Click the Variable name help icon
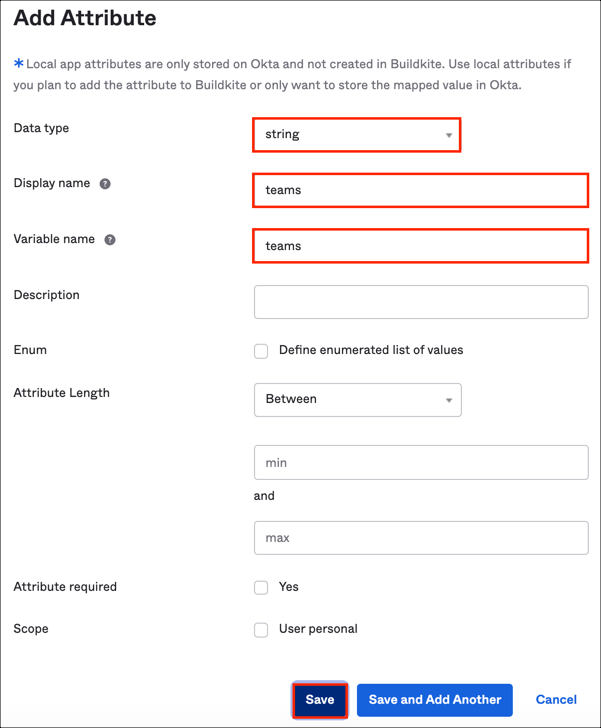Screen dimensions: 601x728 110,240
